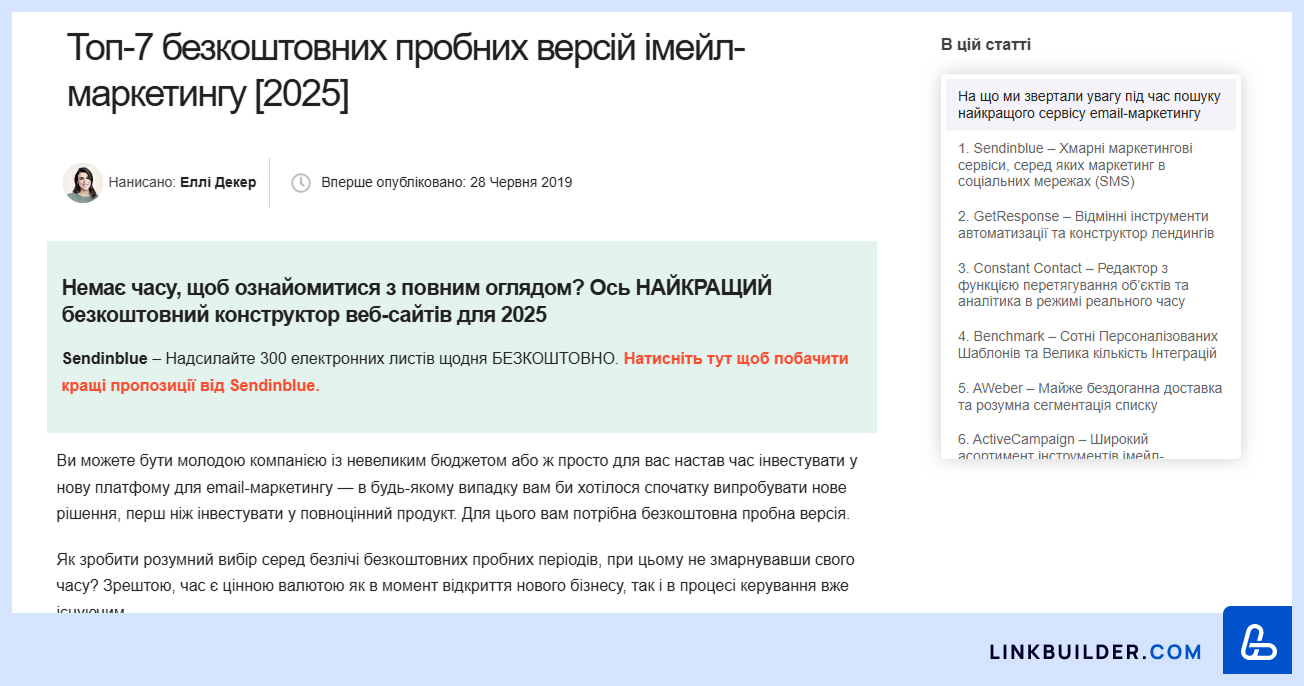Screen dimensions: 1304x686
Task: Click the publish date '28 Червня 2019'
Action: pos(521,183)
